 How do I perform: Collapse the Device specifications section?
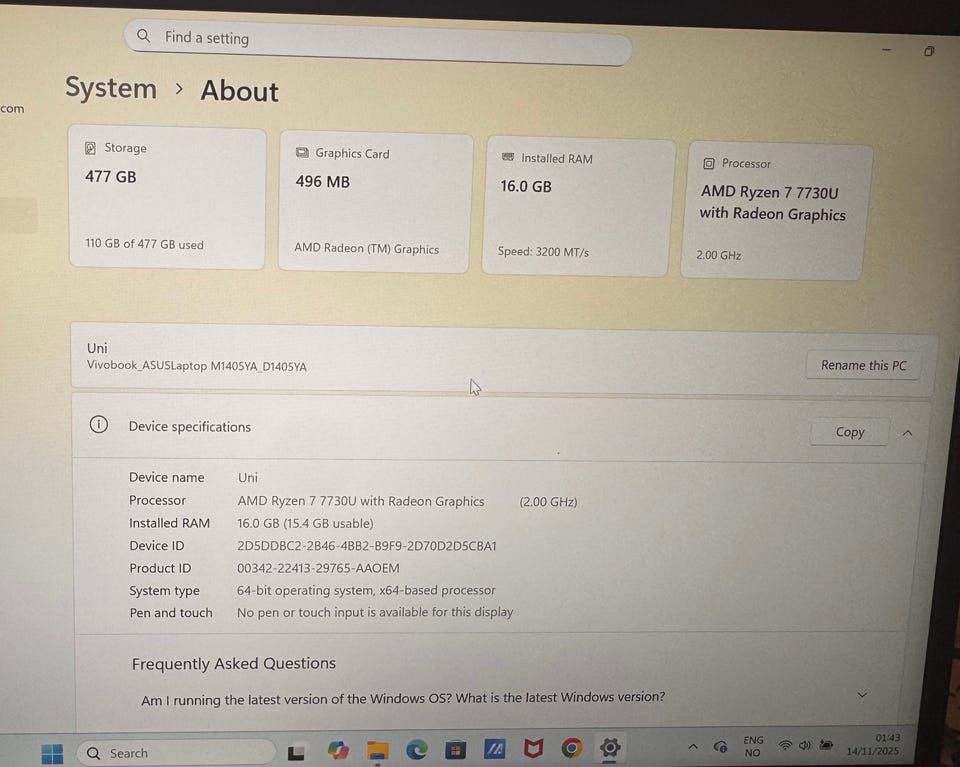(908, 433)
